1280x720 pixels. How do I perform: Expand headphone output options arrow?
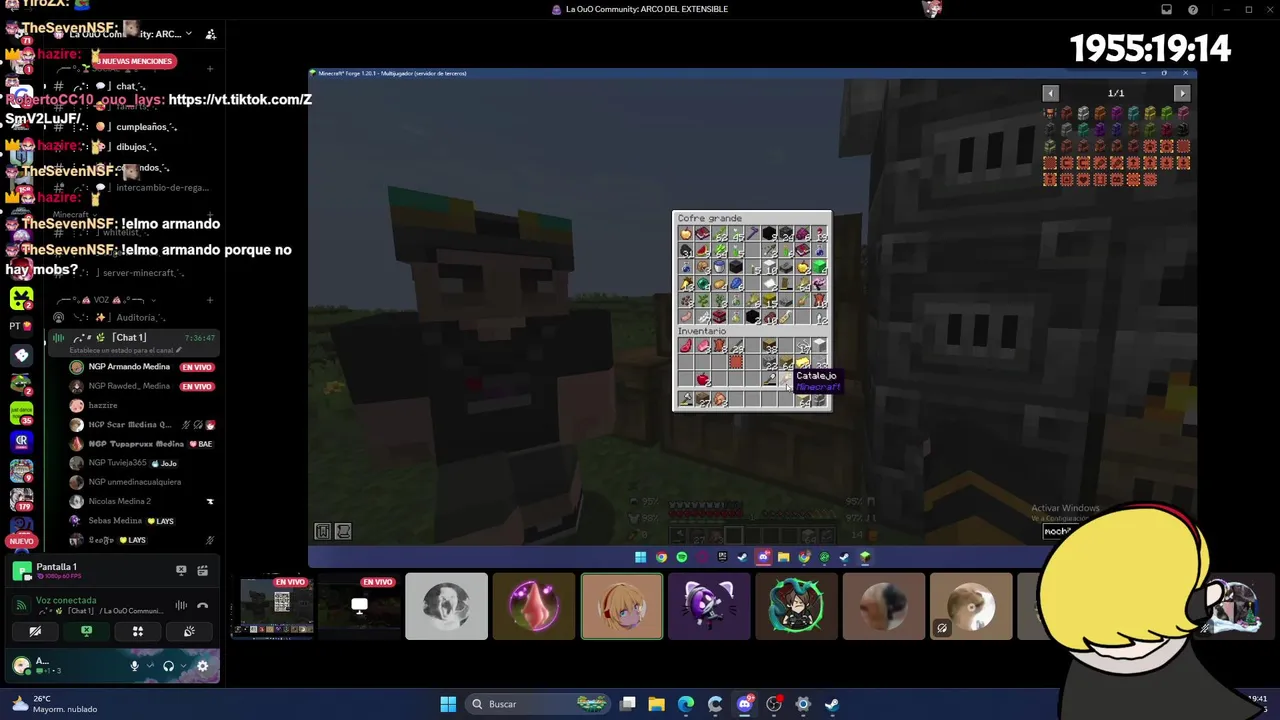[181, 666]
